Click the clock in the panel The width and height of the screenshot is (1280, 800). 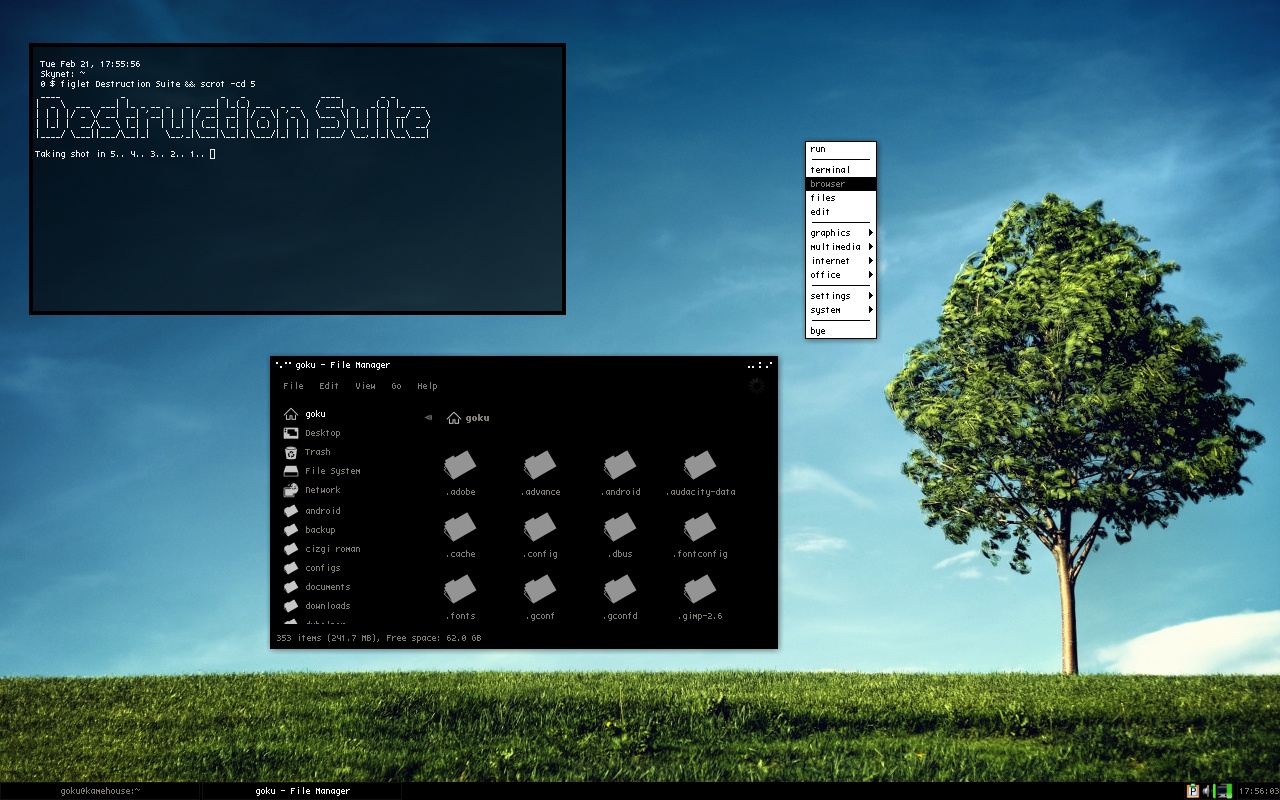pyautogui.click(x=1257, y=791)
